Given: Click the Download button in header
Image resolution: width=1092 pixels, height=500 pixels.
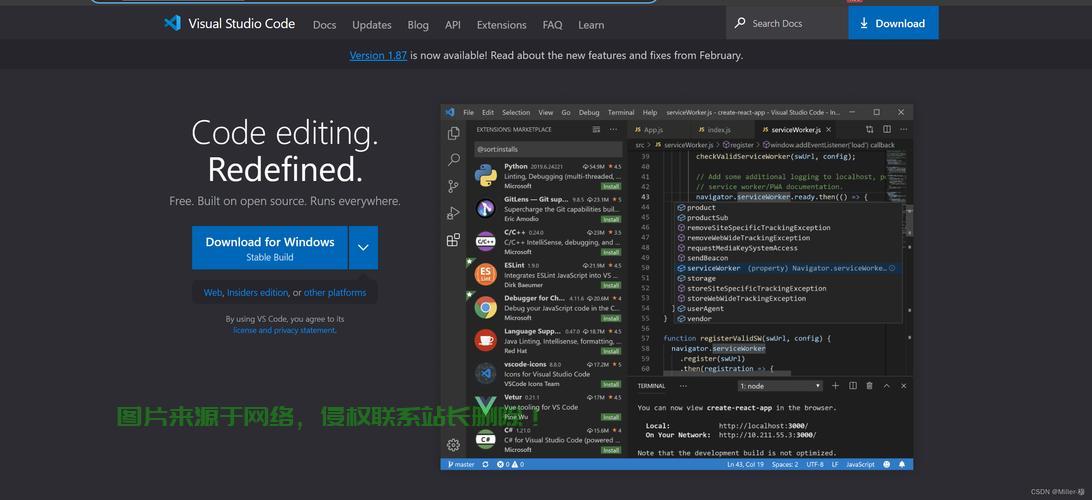Looking at the screenshot, I should tap(894, 23).
